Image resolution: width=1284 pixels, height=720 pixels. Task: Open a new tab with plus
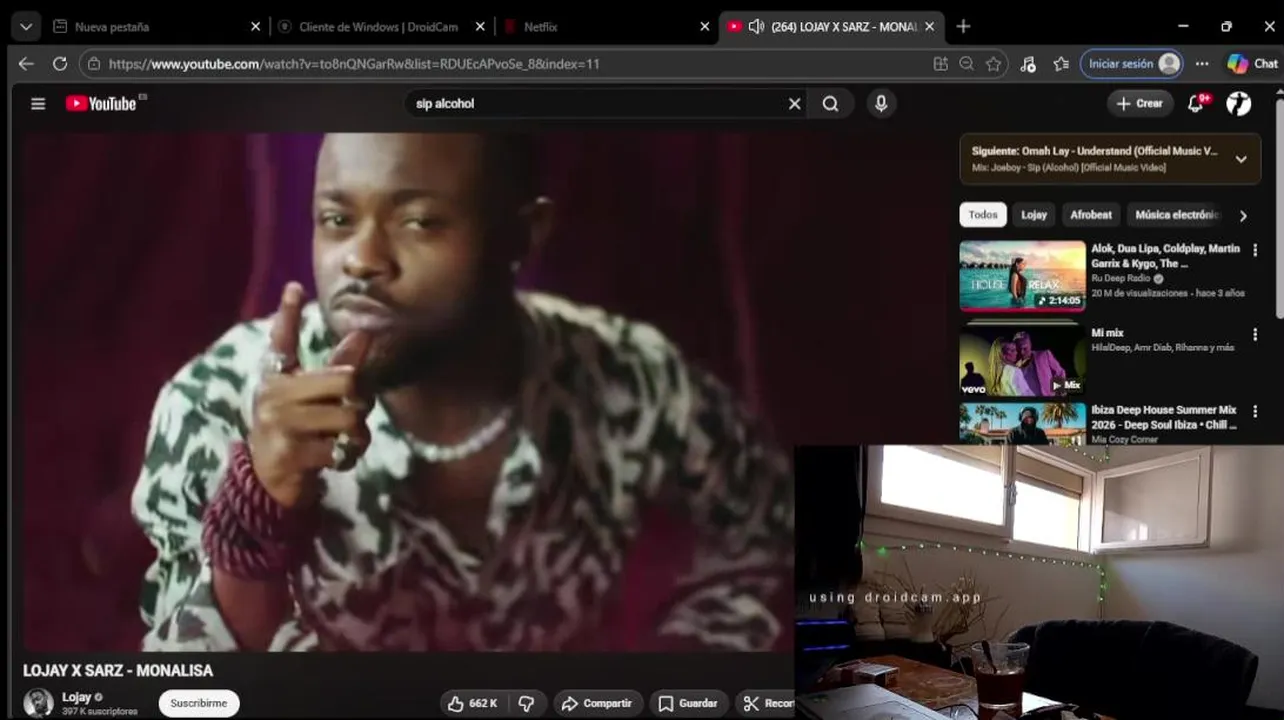coord(963,27)
